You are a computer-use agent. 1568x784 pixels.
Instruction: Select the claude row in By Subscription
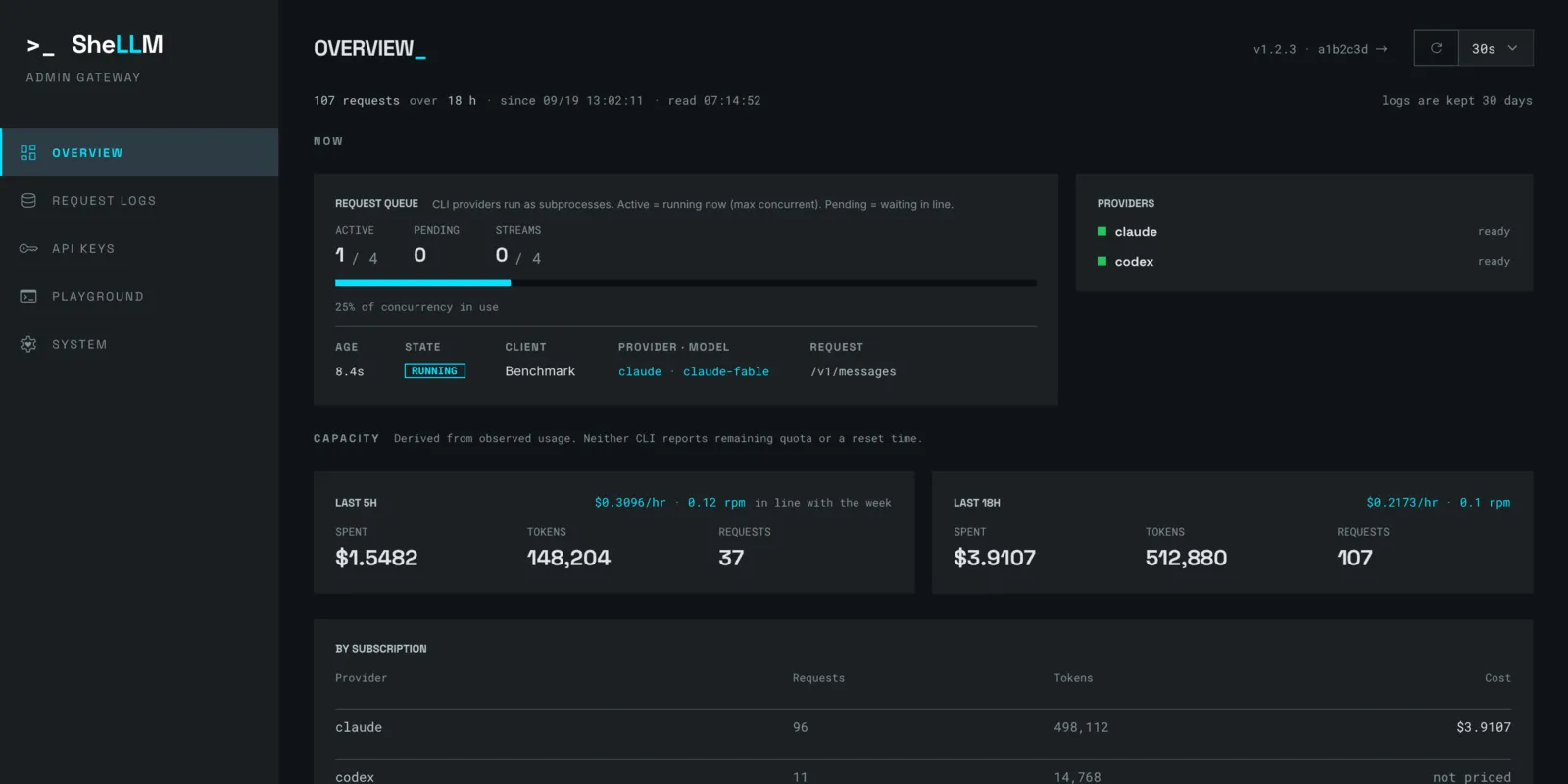tap(923, 727)
